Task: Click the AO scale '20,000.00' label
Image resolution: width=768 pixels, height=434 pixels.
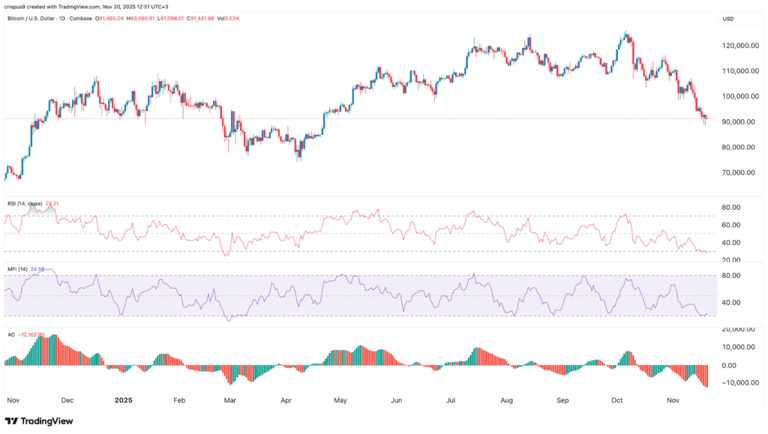Action: click(739, 330)
